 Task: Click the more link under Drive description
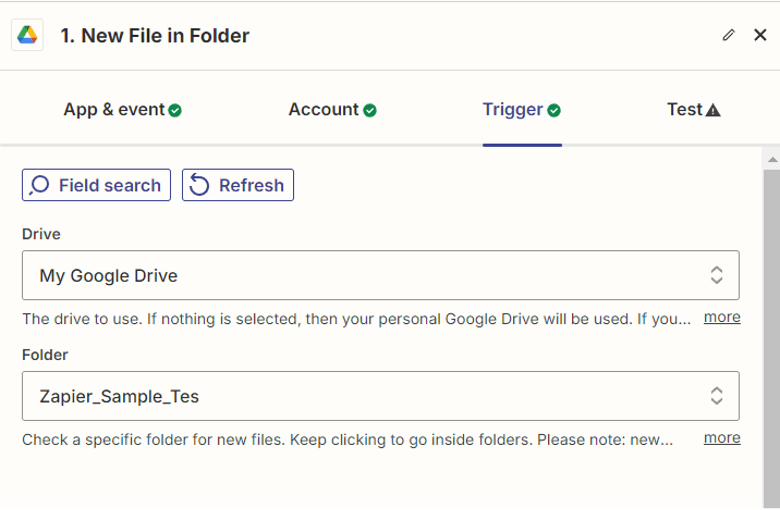[x=722, y=317]
